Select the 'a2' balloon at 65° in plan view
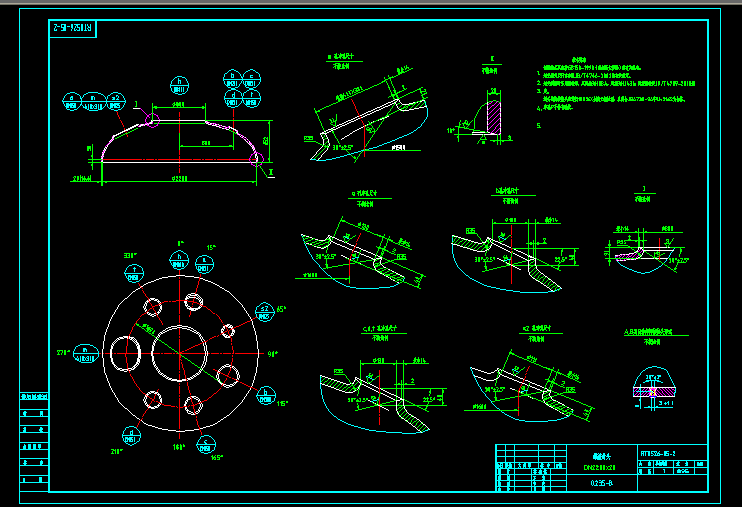 (x=263, y=310)
